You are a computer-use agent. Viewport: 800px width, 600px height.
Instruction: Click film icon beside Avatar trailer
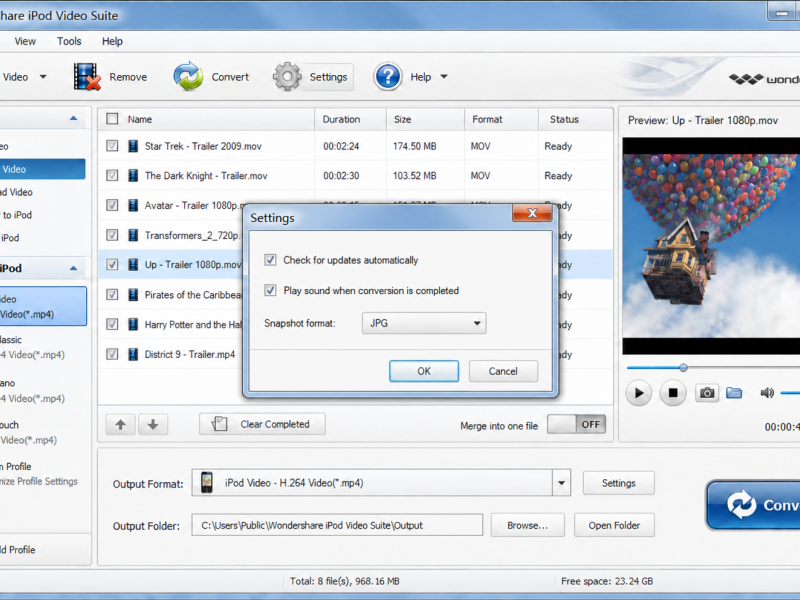point(133,206)
